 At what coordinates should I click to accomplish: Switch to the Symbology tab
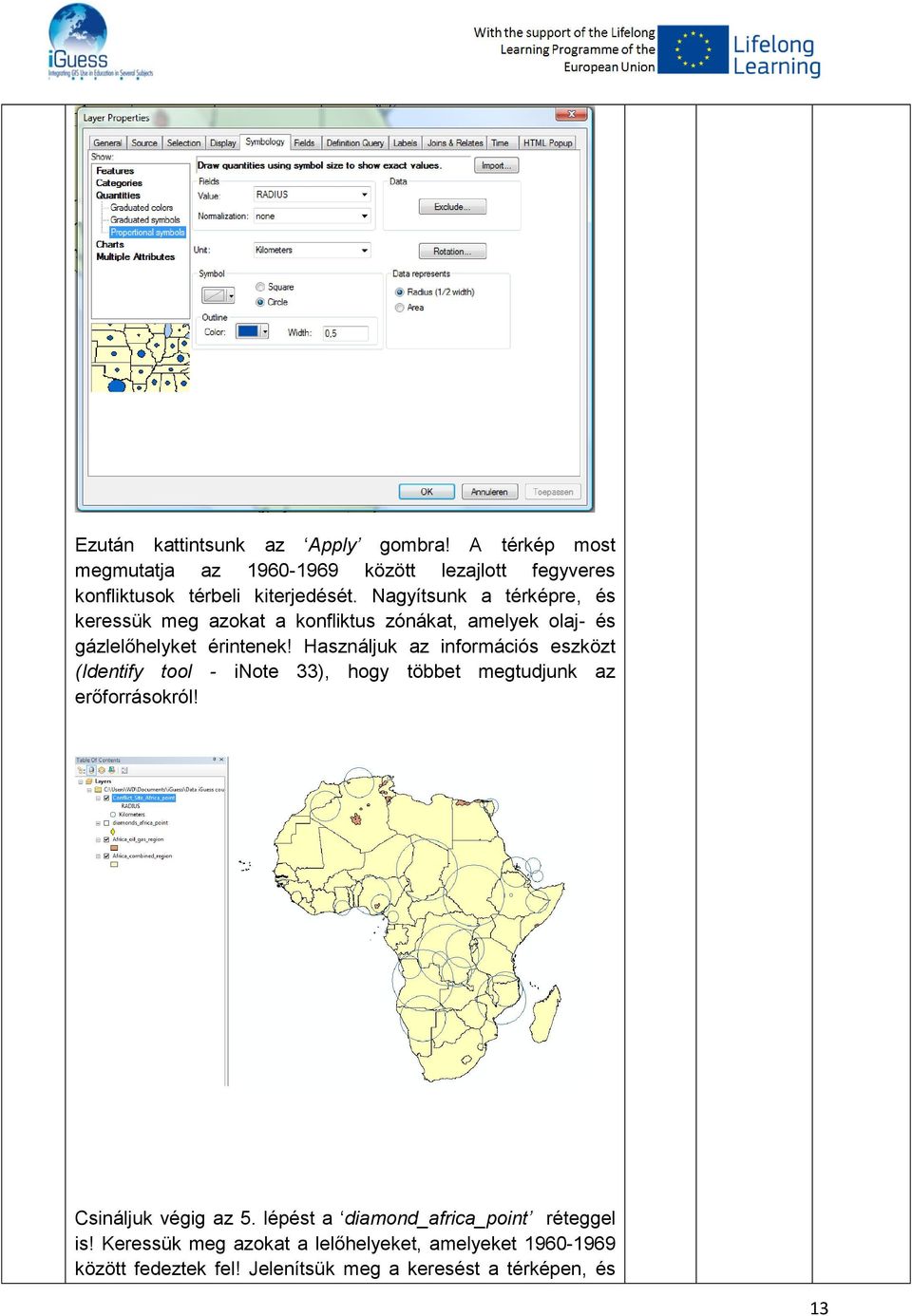tap(265, 141)
